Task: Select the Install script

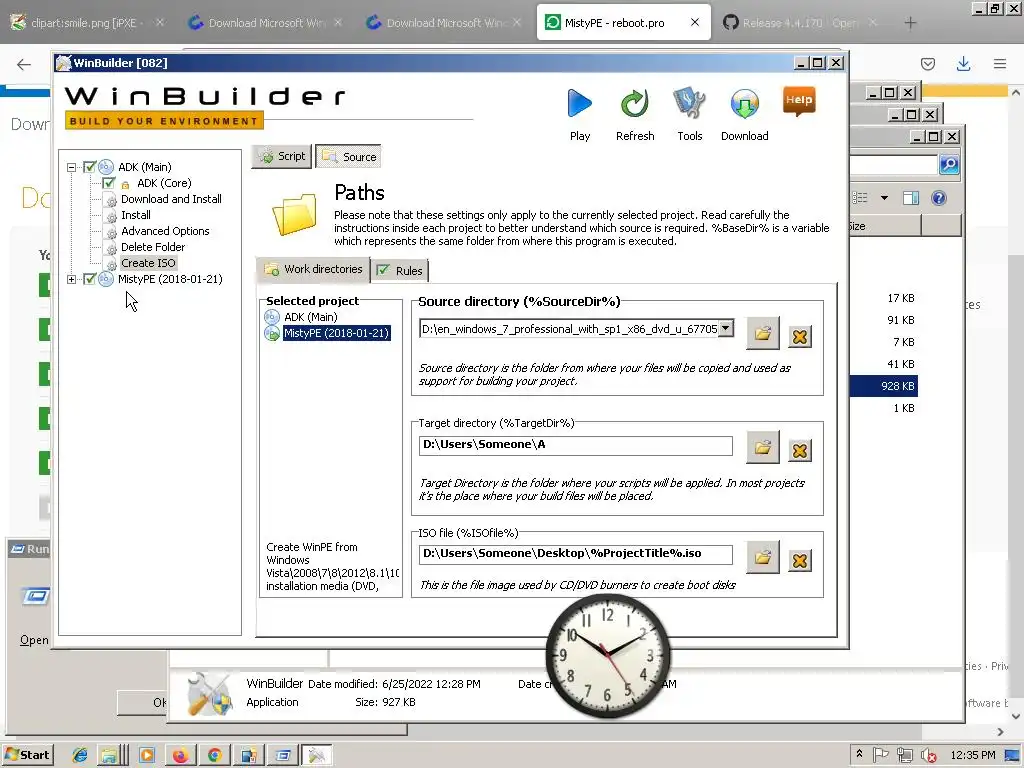Action: (x=136, y=216)
